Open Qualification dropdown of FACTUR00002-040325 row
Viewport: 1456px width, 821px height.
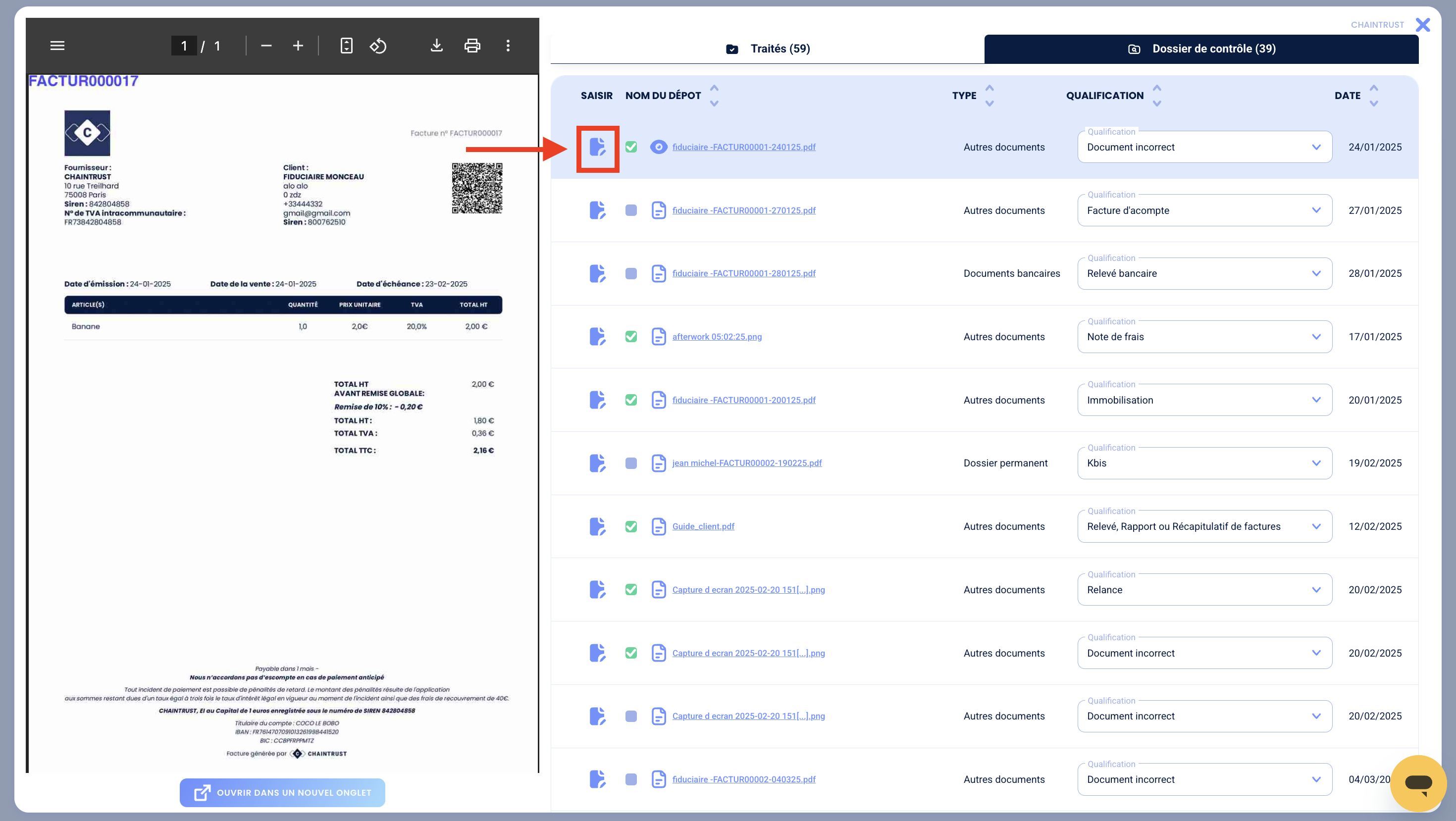coord(1204,779)
